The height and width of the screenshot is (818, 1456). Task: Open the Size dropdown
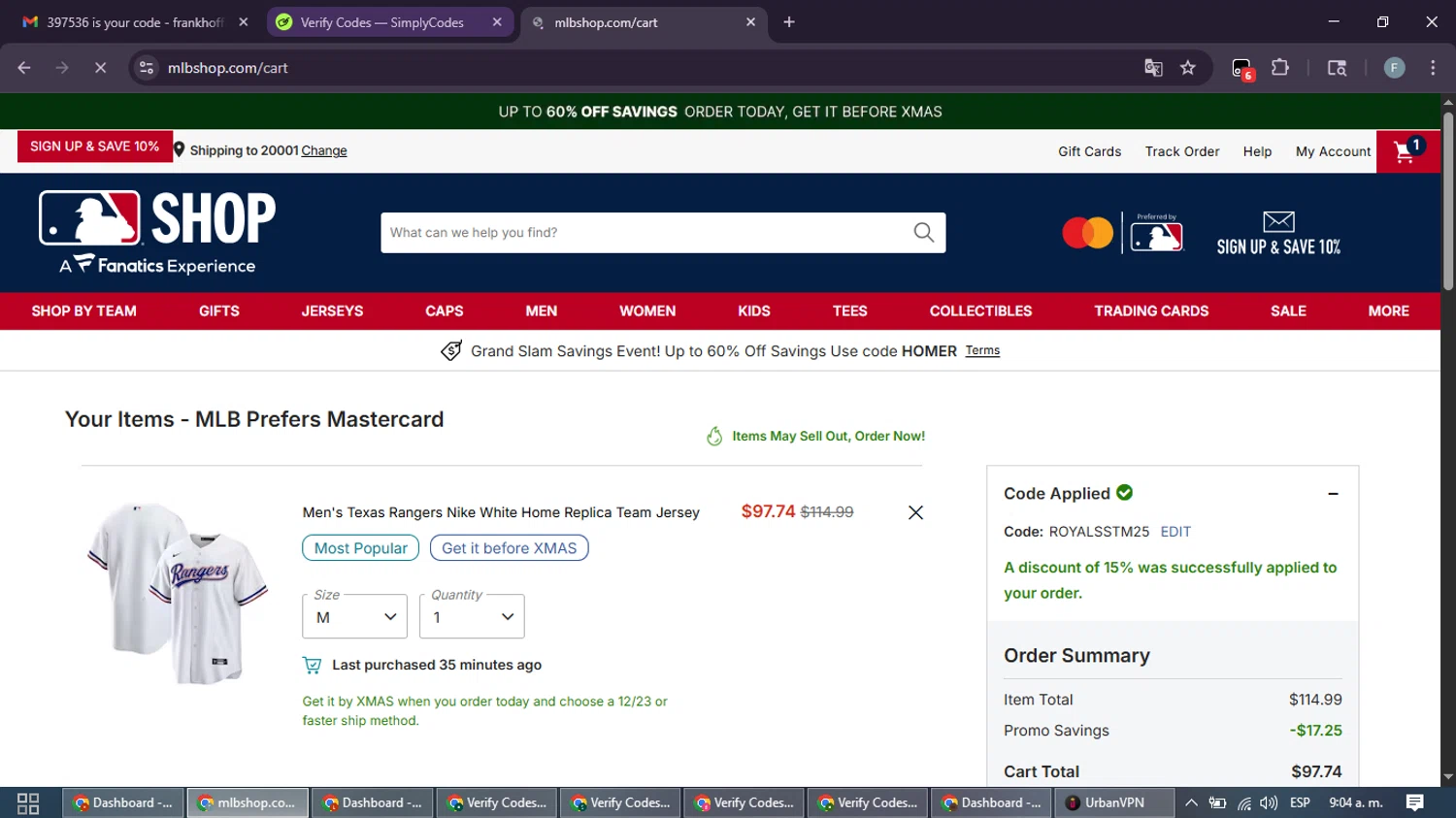click(x=354, y=616)
